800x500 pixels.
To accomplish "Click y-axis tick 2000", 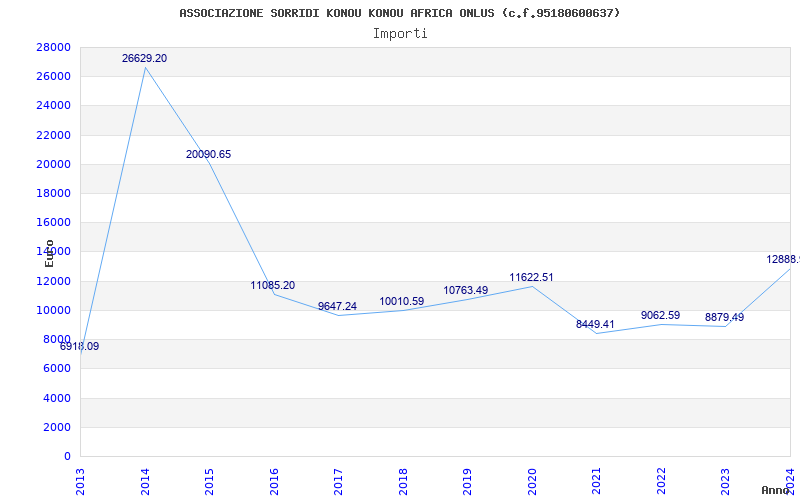I will [x=56, y=427].
